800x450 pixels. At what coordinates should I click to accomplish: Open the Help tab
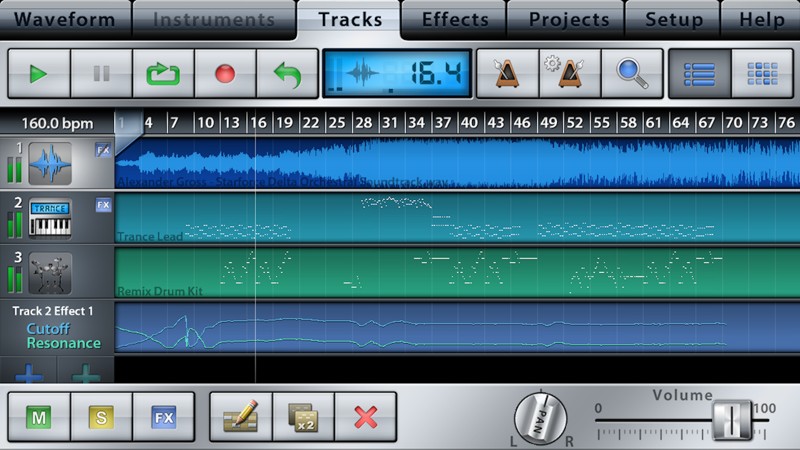(761, 19)
